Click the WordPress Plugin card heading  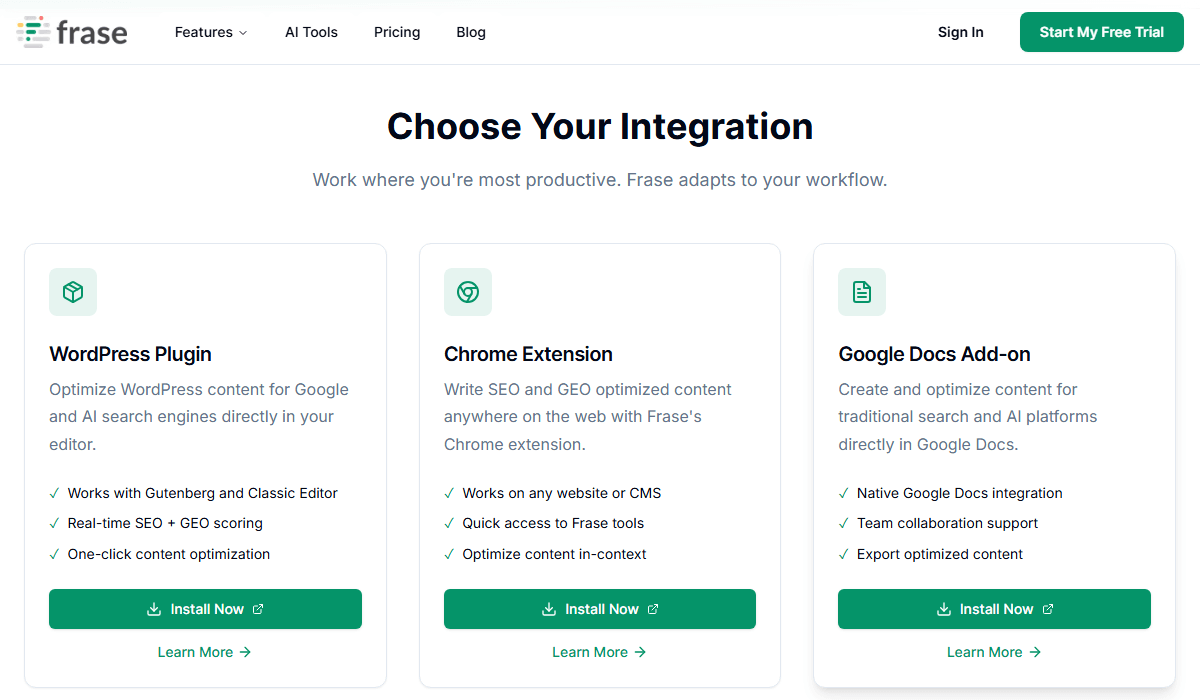[x=130, y=354]
